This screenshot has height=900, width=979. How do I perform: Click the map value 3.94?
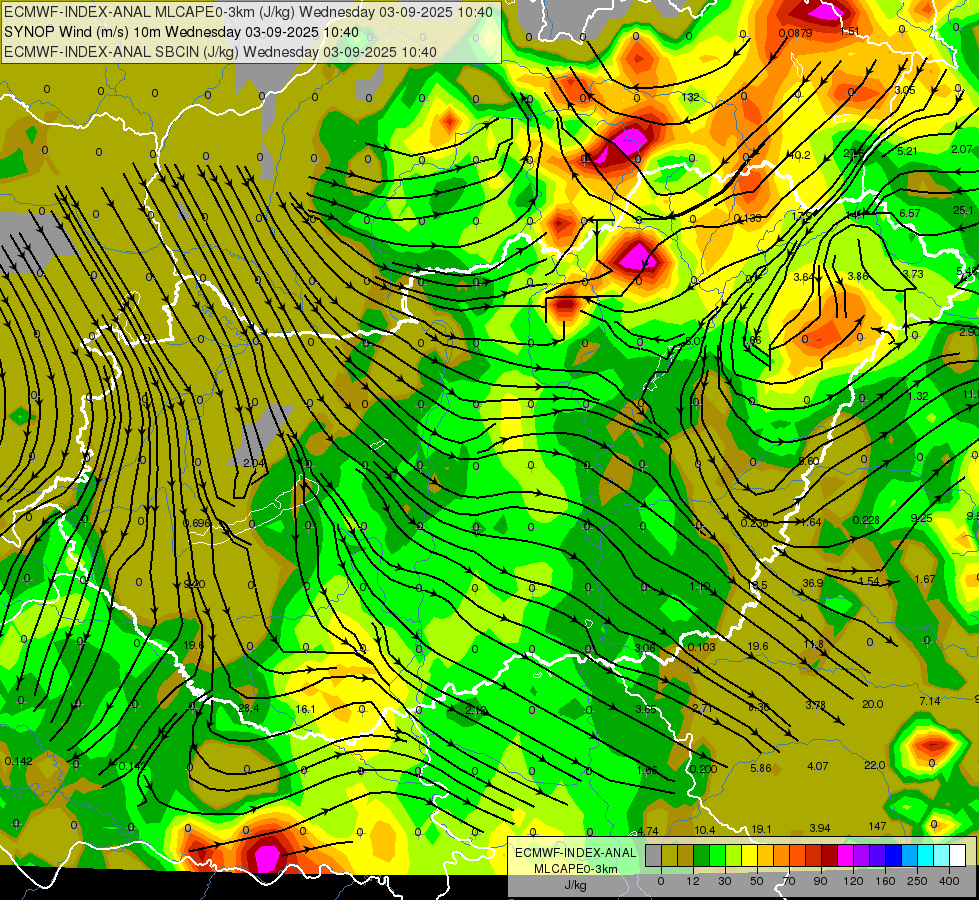(820, 828)
